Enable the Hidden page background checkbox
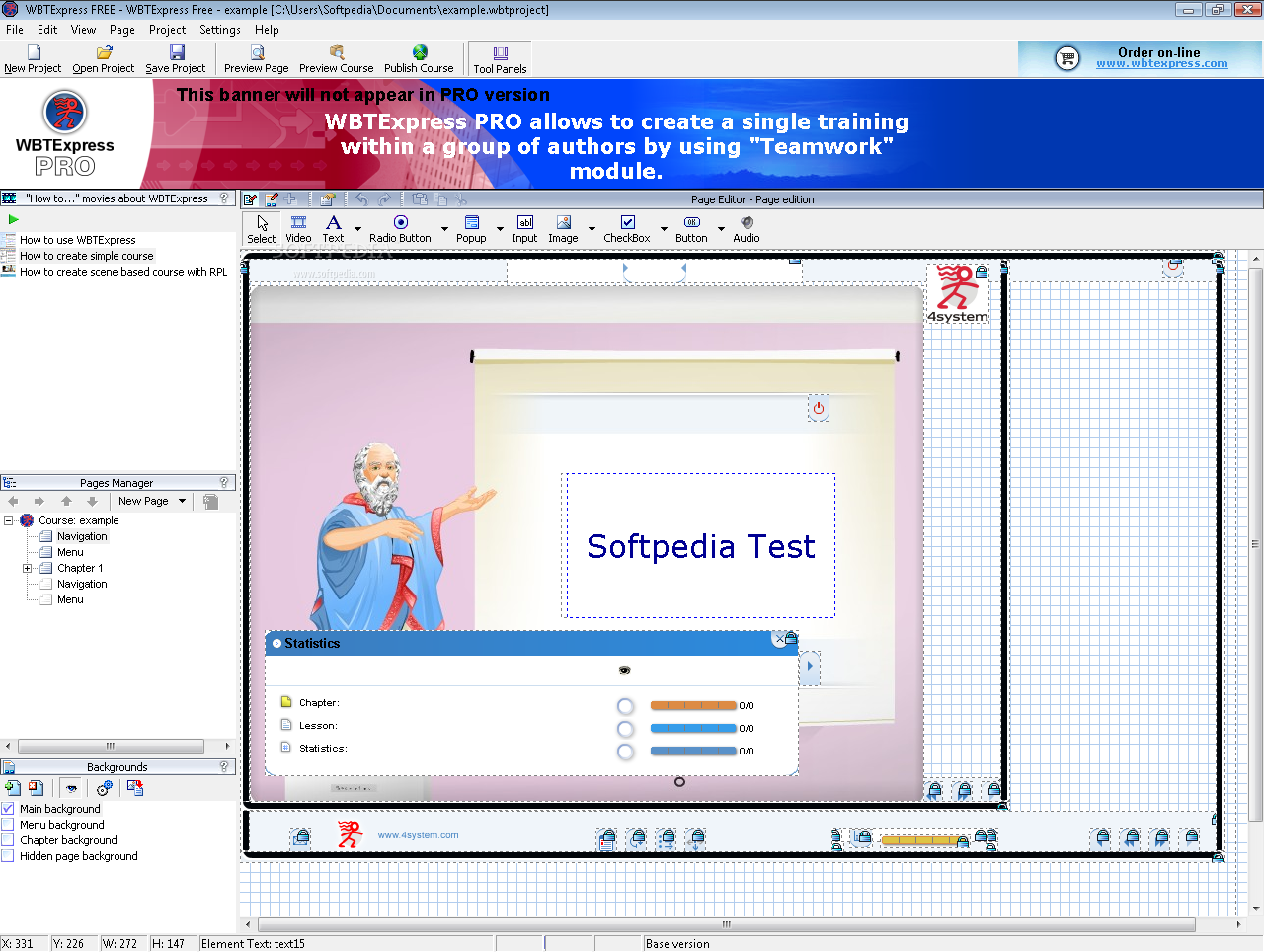The height and width of the screenshot is (952, 1264). coord(8,855)
